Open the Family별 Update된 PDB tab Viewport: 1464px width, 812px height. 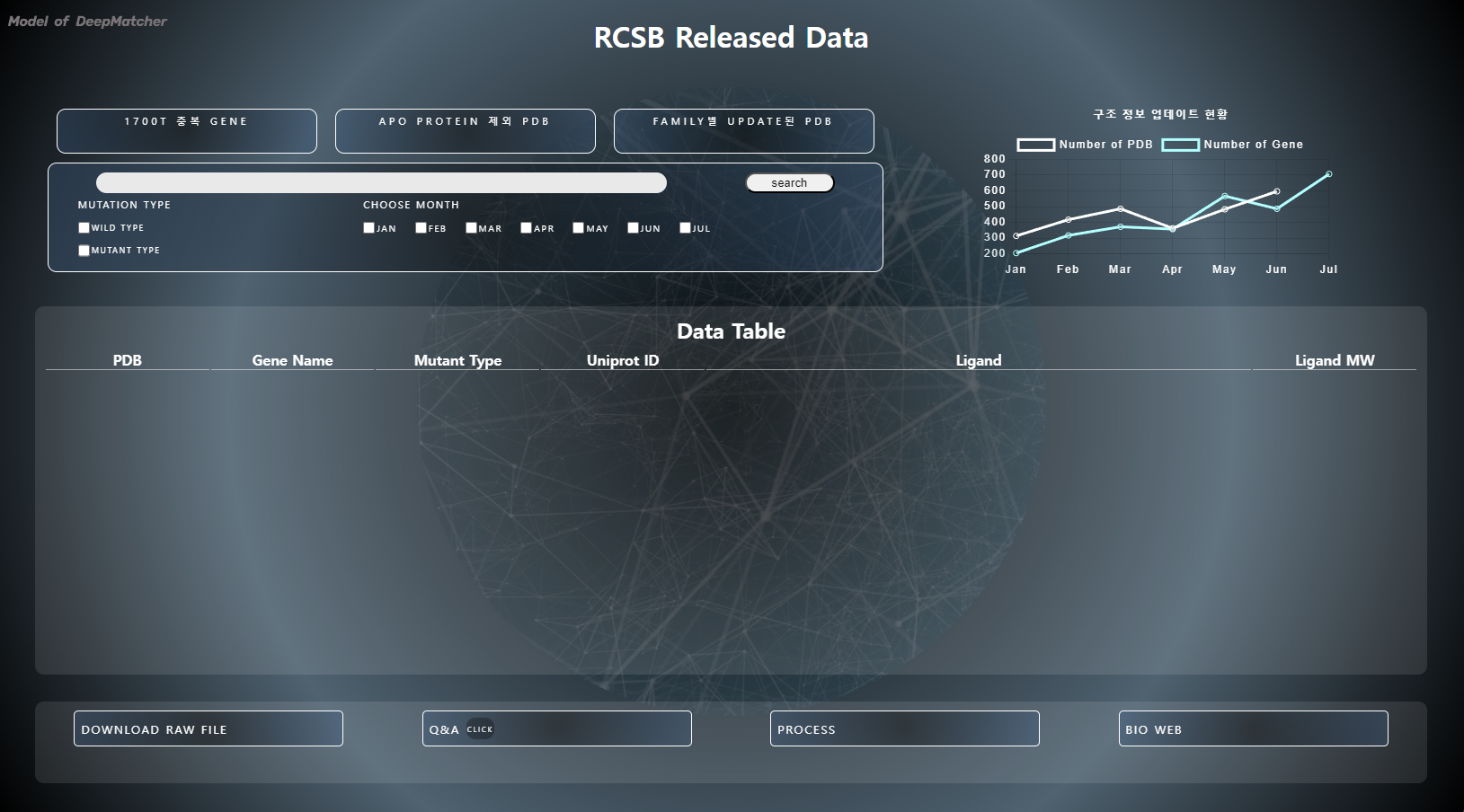[x=743, y=131]
